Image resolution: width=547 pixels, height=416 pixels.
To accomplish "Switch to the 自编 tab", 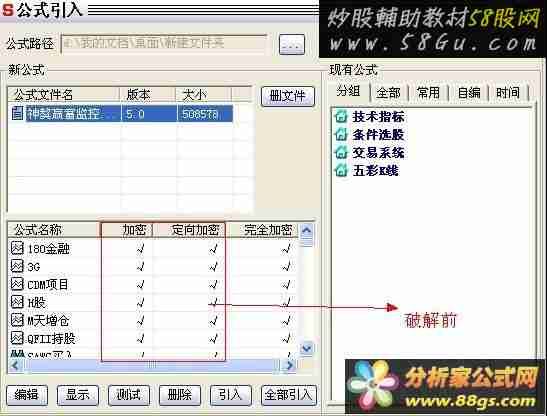I will [x=469, y=93].
